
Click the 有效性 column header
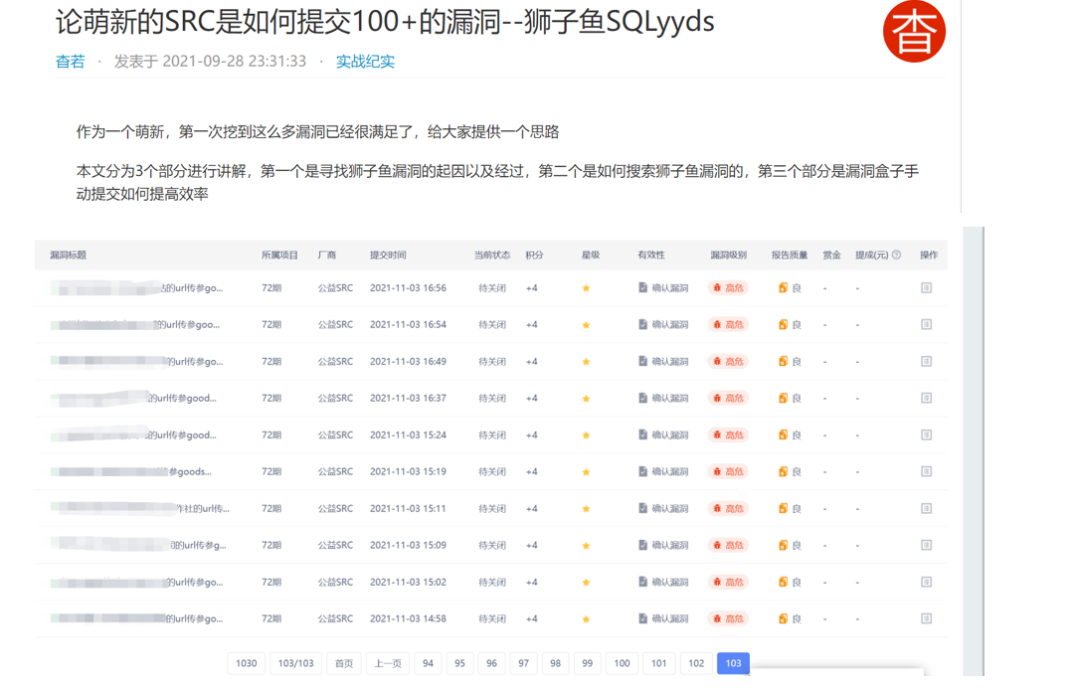[x=652, y=255]
